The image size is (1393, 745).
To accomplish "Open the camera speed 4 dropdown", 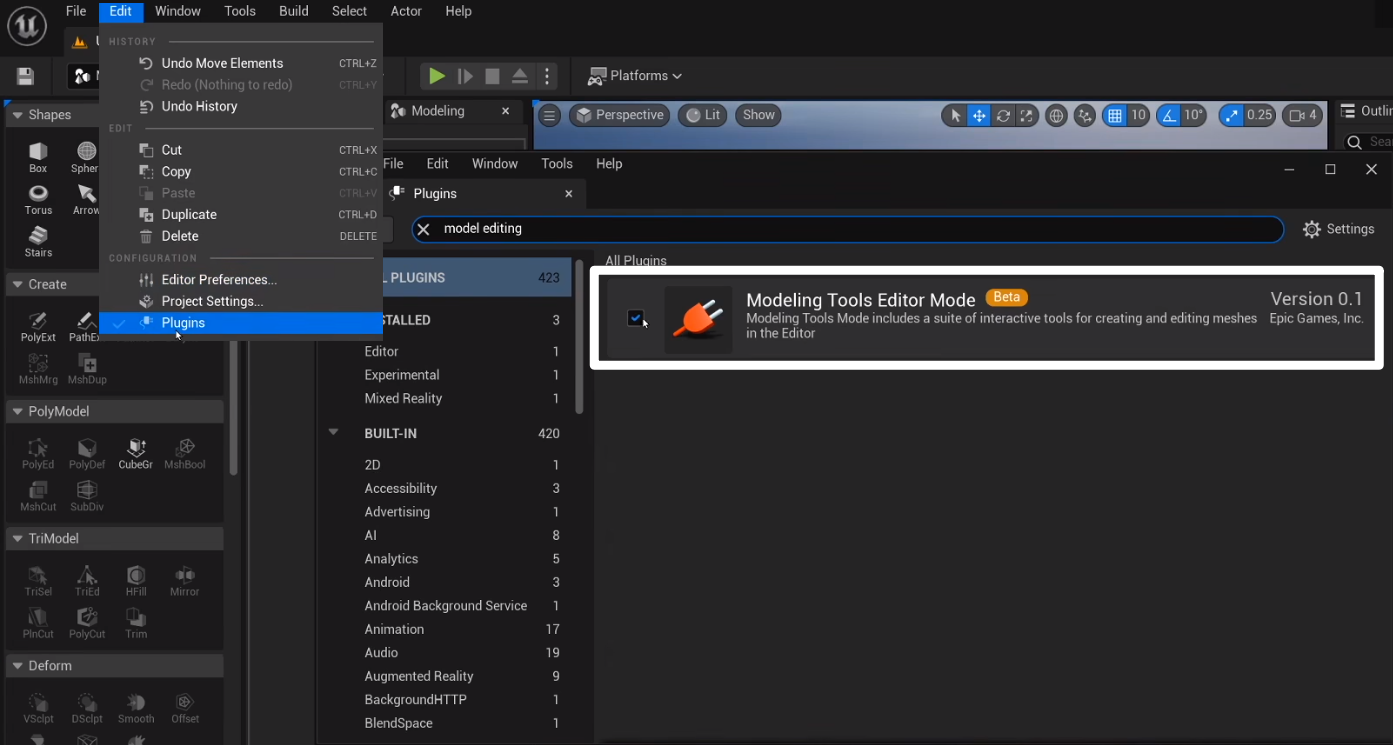I will click(x=1303, y=115).
